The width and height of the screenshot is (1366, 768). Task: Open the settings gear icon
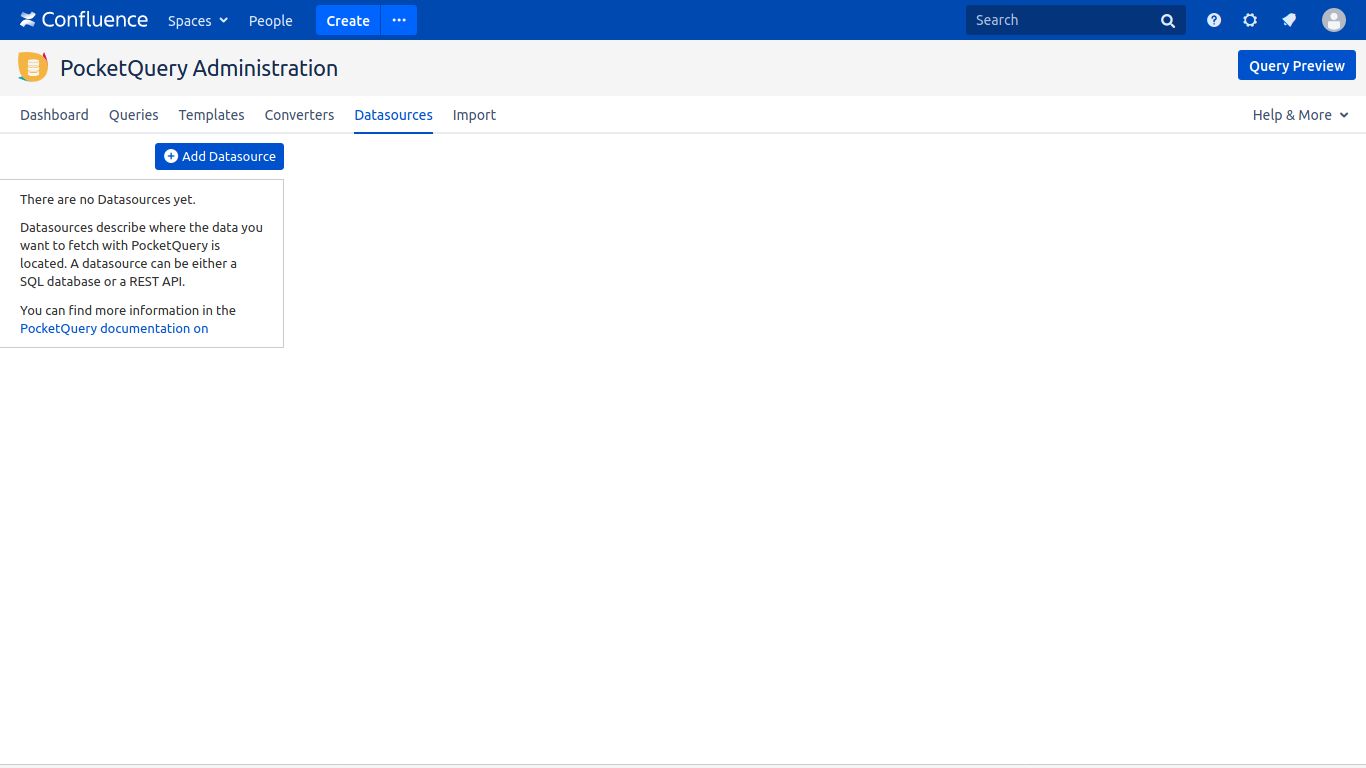coord(1250,20)
